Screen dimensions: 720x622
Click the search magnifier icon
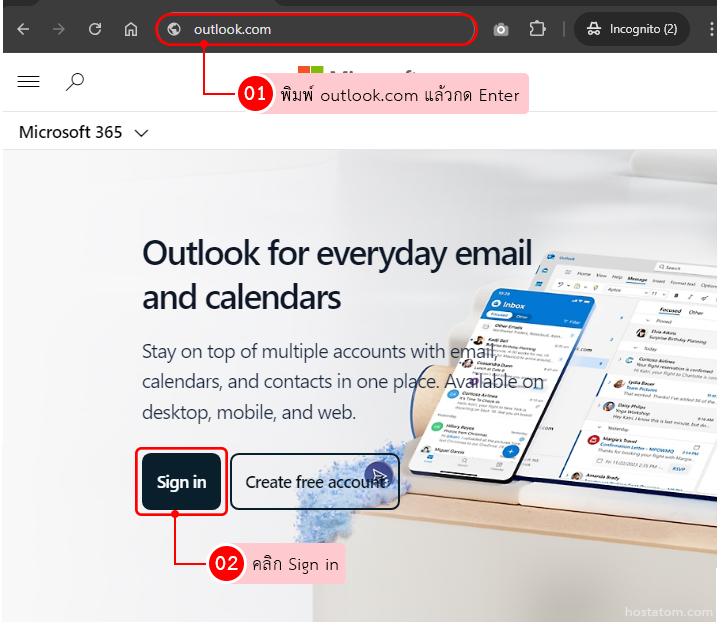pos(75,82)
